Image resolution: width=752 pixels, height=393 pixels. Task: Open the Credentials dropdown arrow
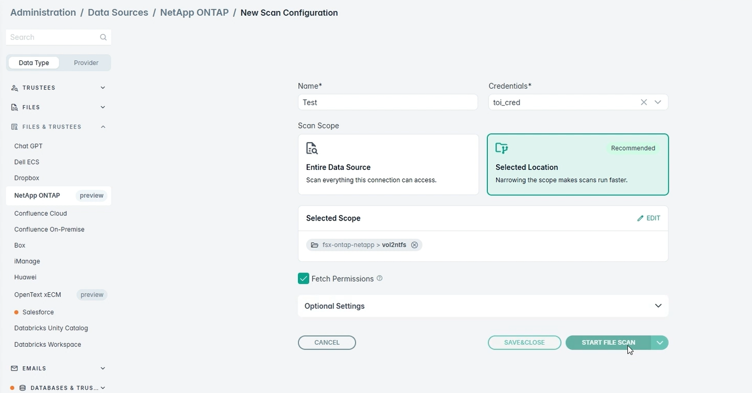(658, 102)
